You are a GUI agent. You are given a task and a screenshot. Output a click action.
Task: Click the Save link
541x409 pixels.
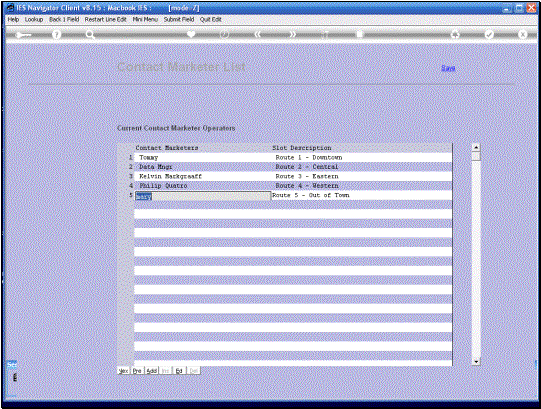[x=448, y=68]
